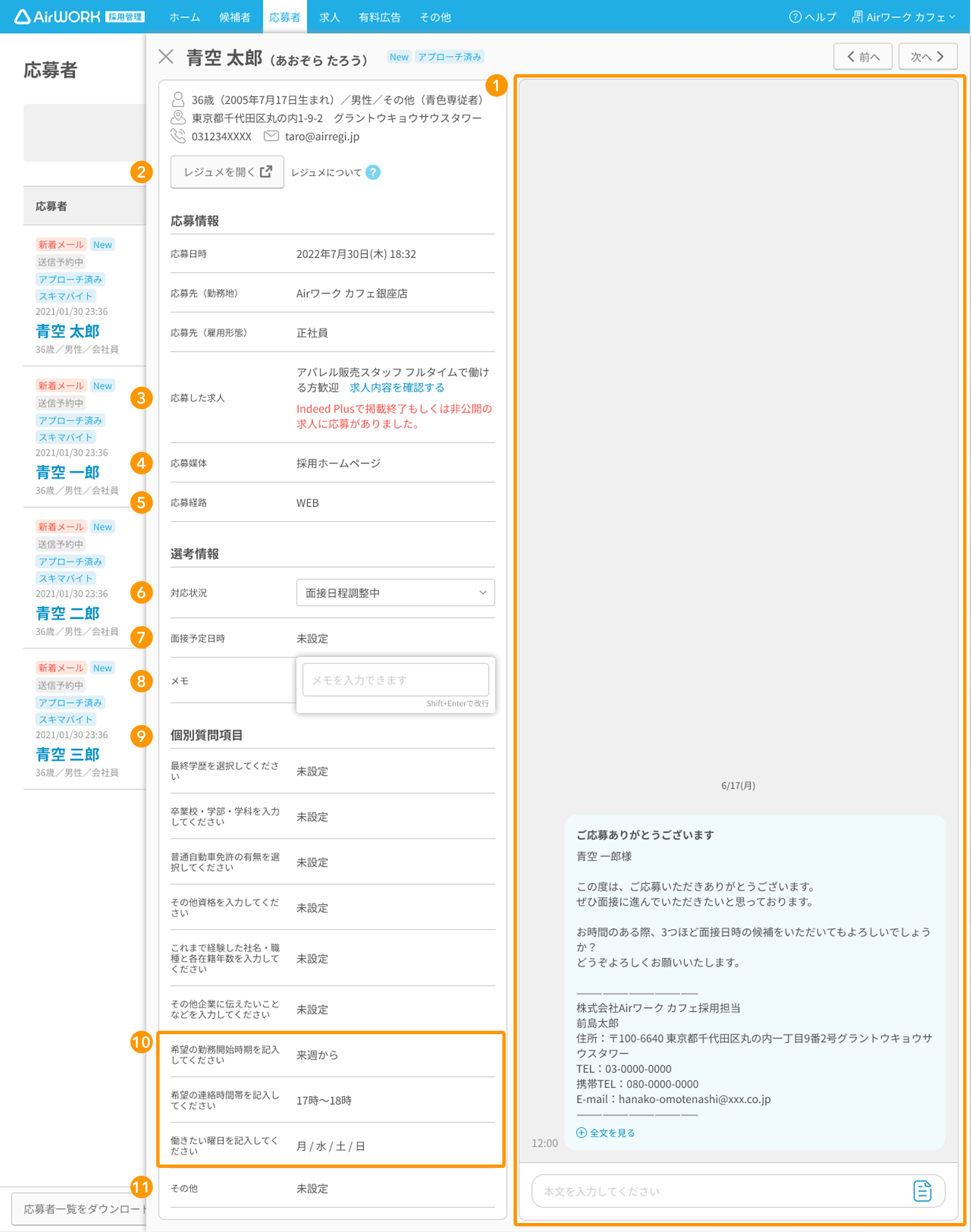The height and width of the screenshot is (1232, 971).
Task: Click the 正社員 employment type value
Action: tap(312, 333)
